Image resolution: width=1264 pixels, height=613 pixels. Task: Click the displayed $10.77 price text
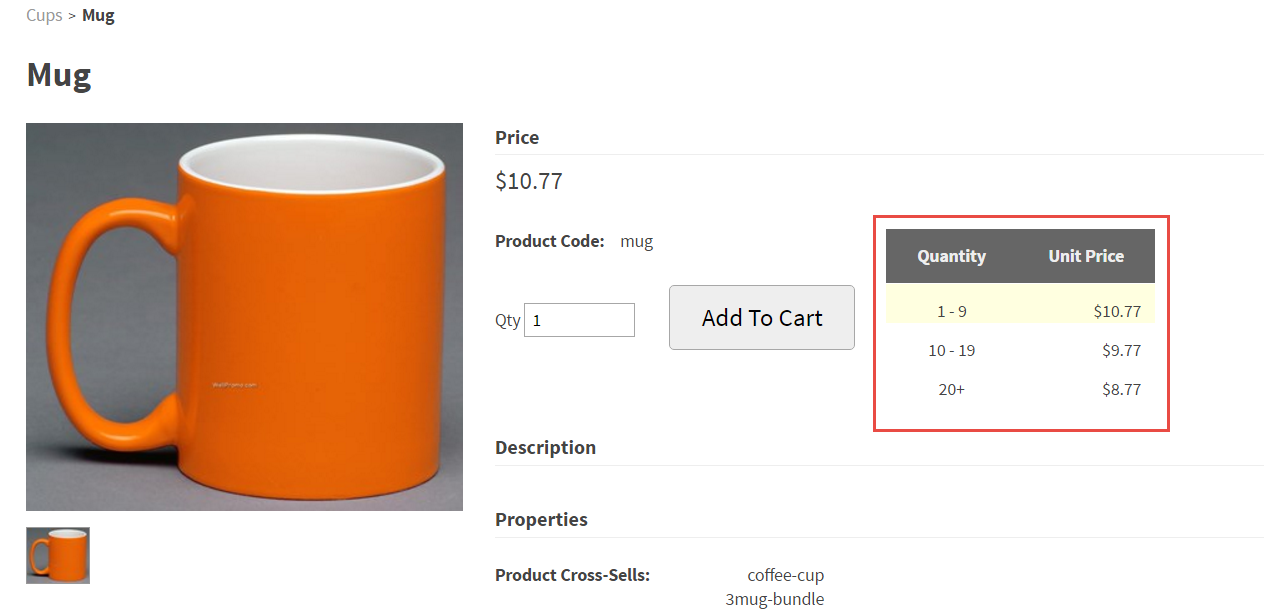coord(528,181)
